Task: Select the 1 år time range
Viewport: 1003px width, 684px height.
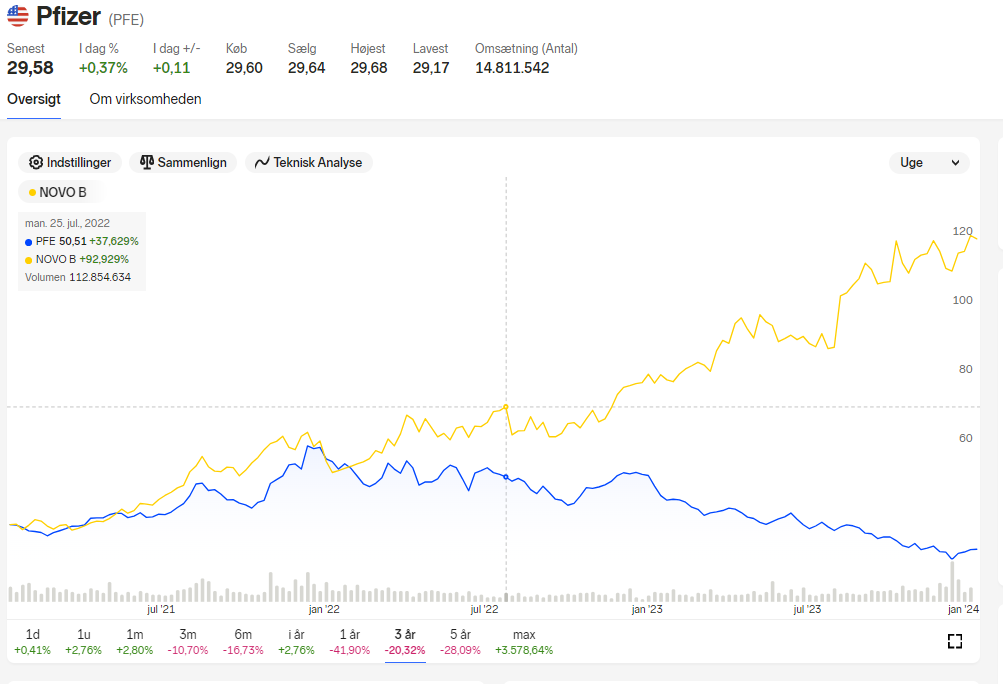Action: click(349, 642)
